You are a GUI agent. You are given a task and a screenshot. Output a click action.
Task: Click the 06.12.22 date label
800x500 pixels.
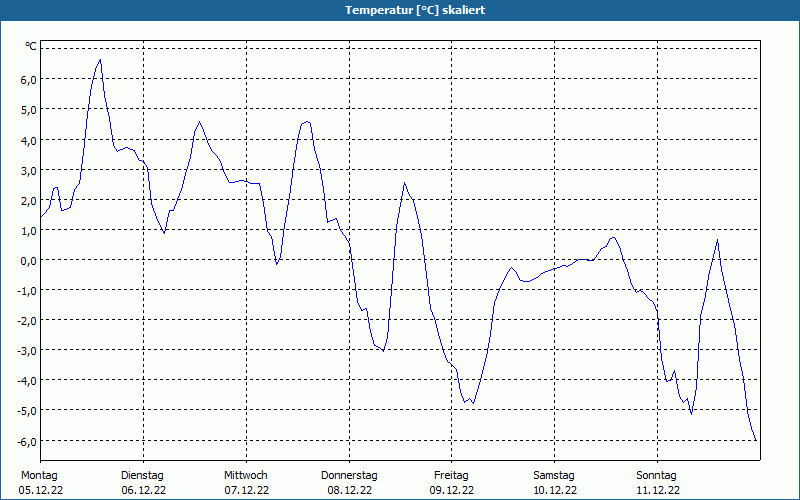tap(144, 490)
